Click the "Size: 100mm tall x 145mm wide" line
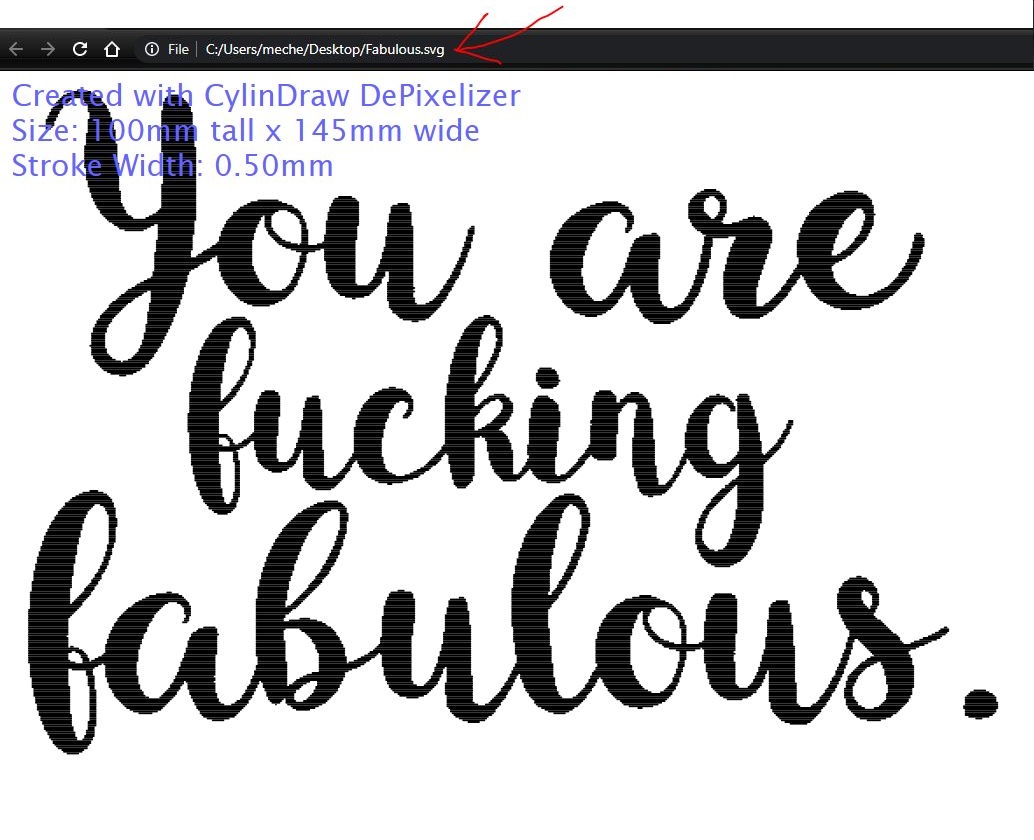 [245, 131]
